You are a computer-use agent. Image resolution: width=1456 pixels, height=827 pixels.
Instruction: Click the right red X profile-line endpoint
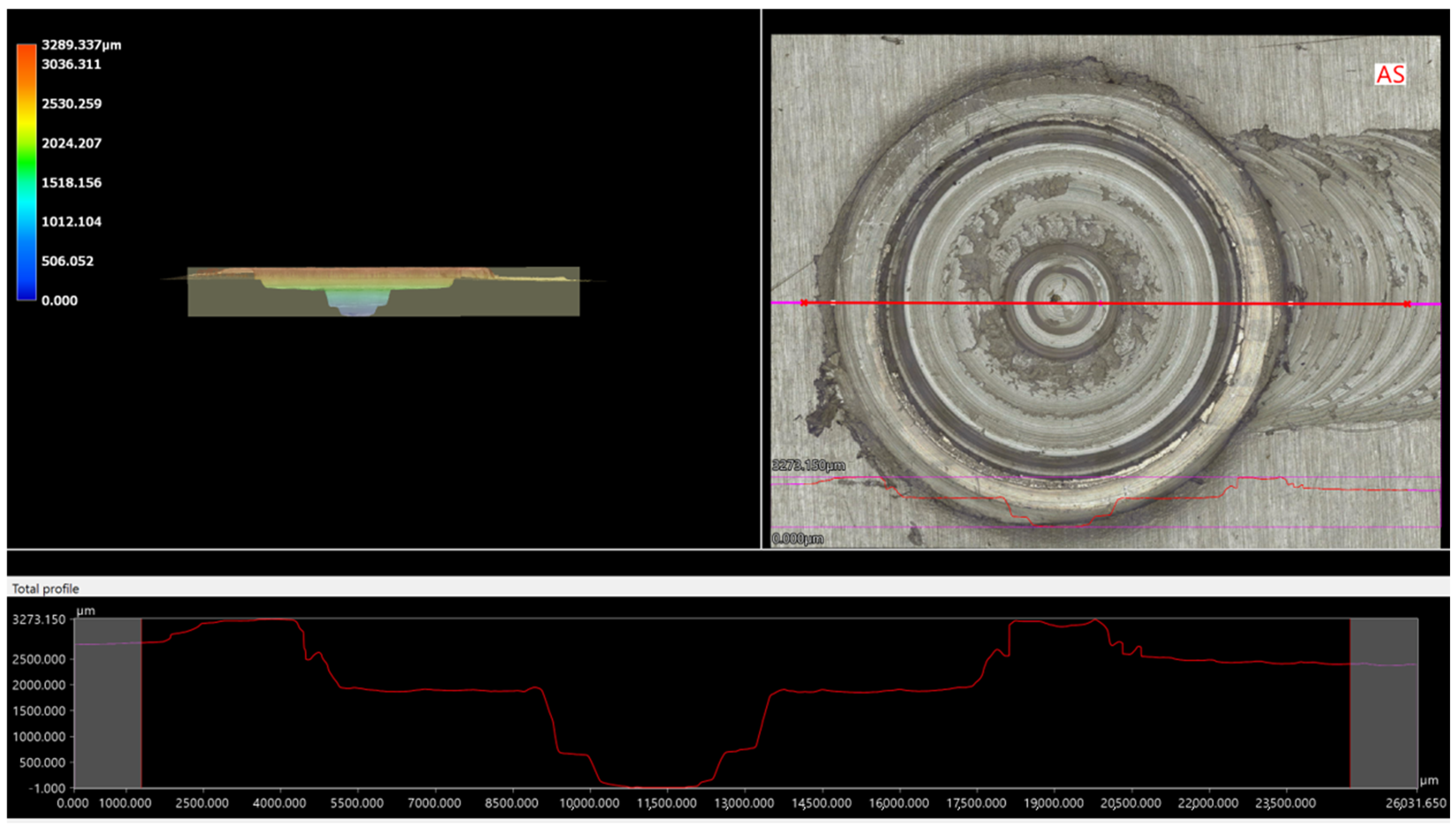1406,305
